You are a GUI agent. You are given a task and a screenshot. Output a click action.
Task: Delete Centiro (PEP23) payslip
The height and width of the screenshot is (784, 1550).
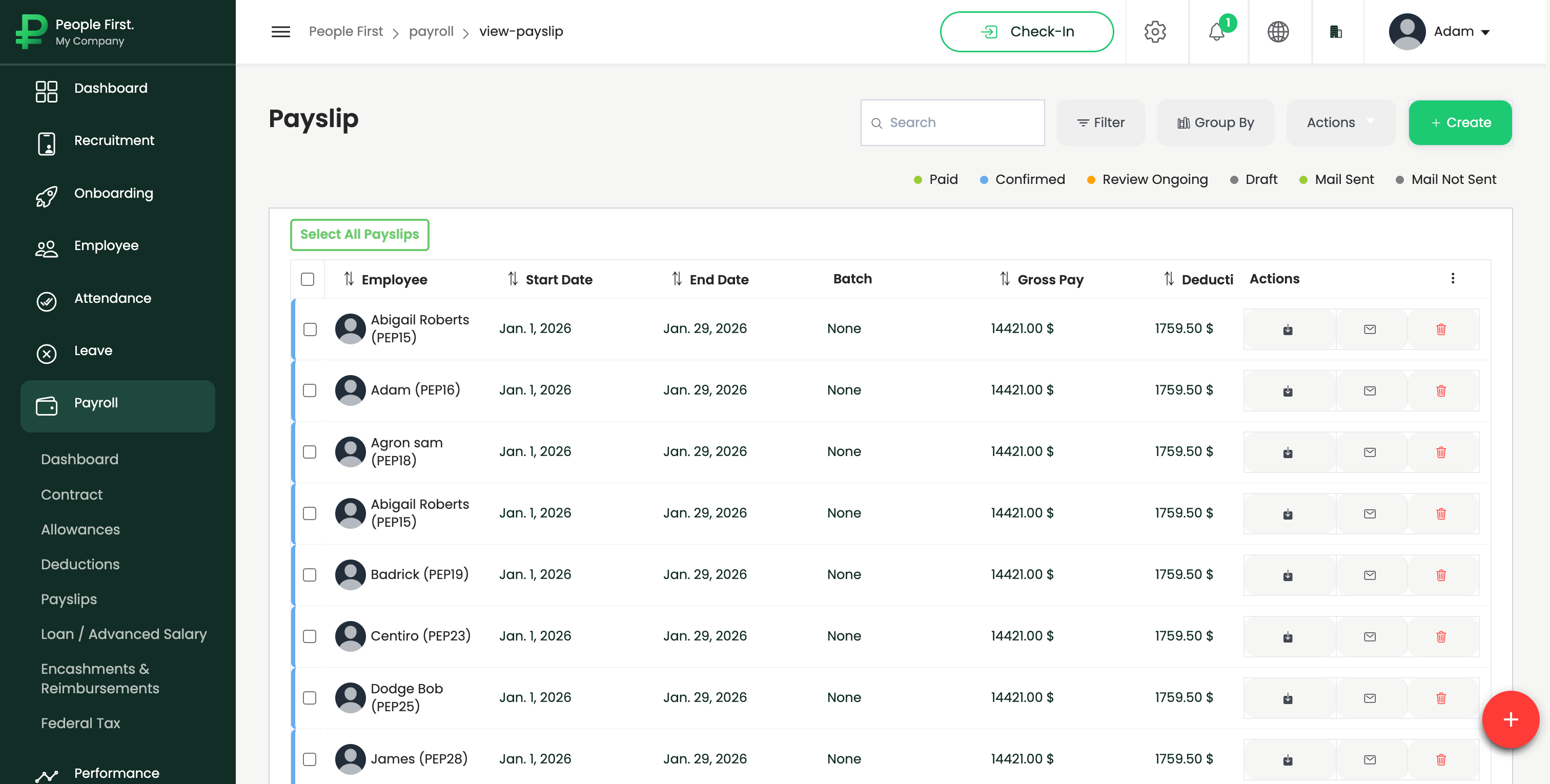[x=1440, y=636]
